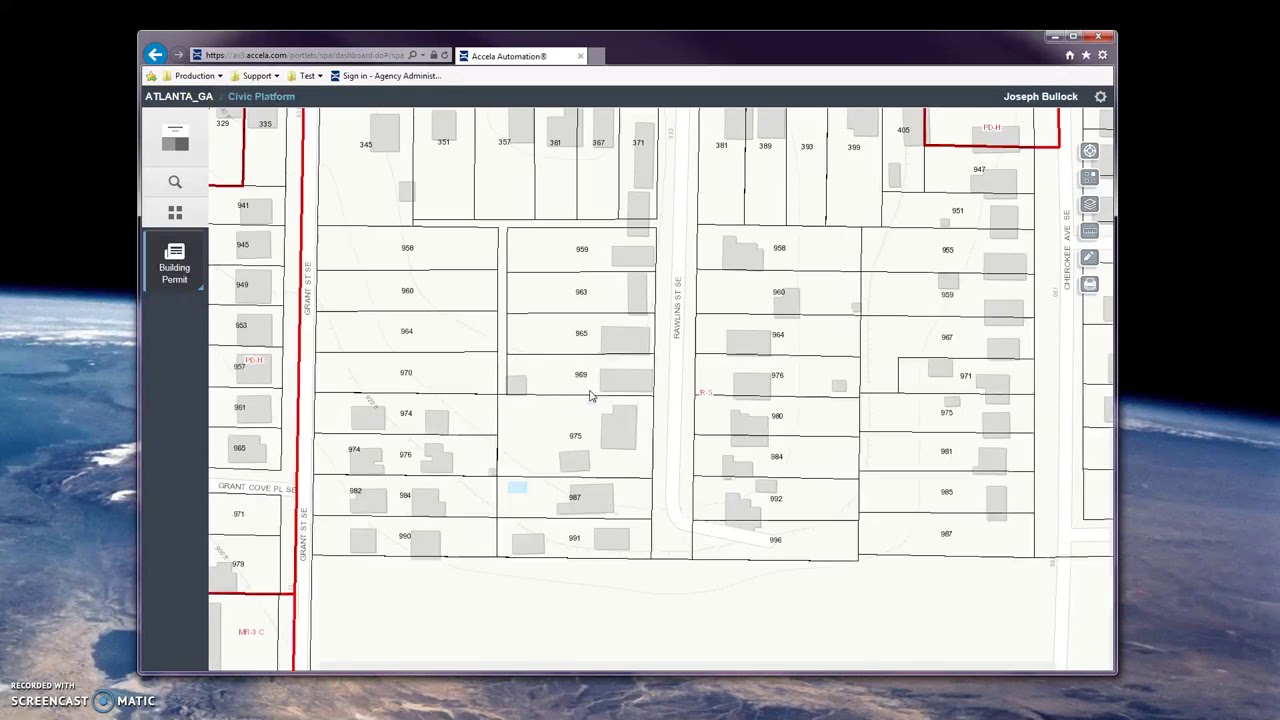Viewport: 1280px width, 720px height.
Task: Click the address bar search magnifier
Action: tap(412, 56)
